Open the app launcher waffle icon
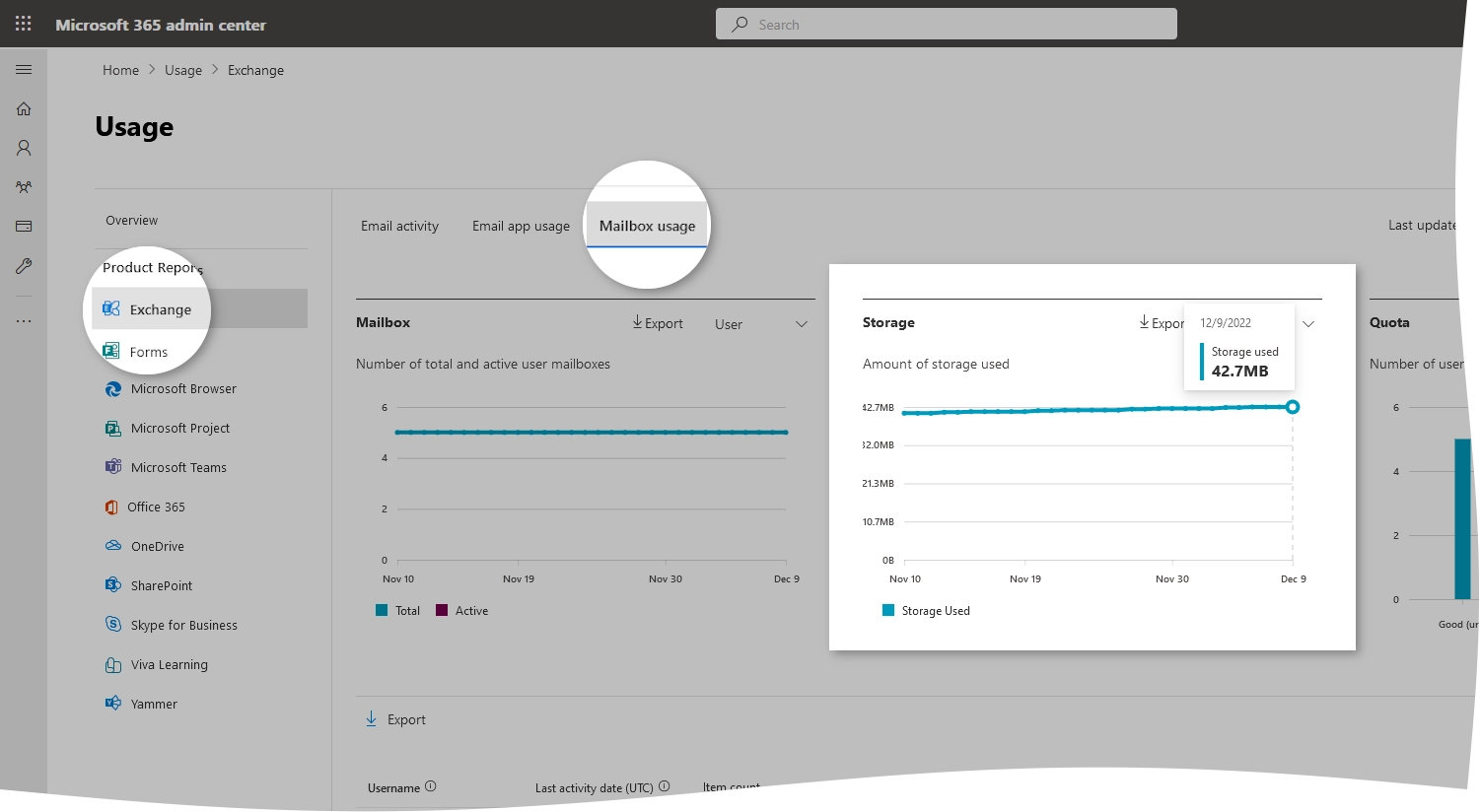 tap(24, 24)
